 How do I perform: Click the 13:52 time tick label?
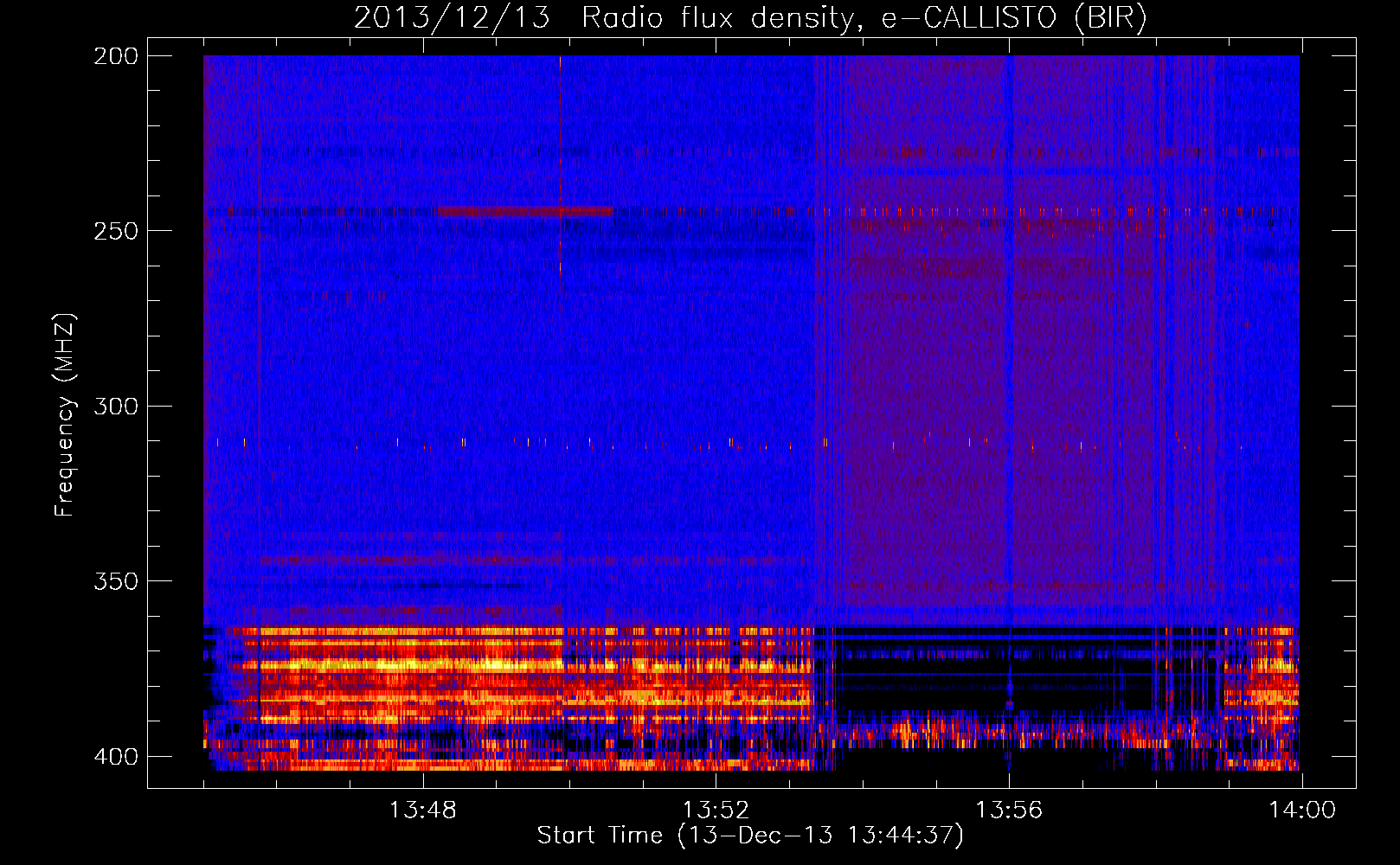716,811
